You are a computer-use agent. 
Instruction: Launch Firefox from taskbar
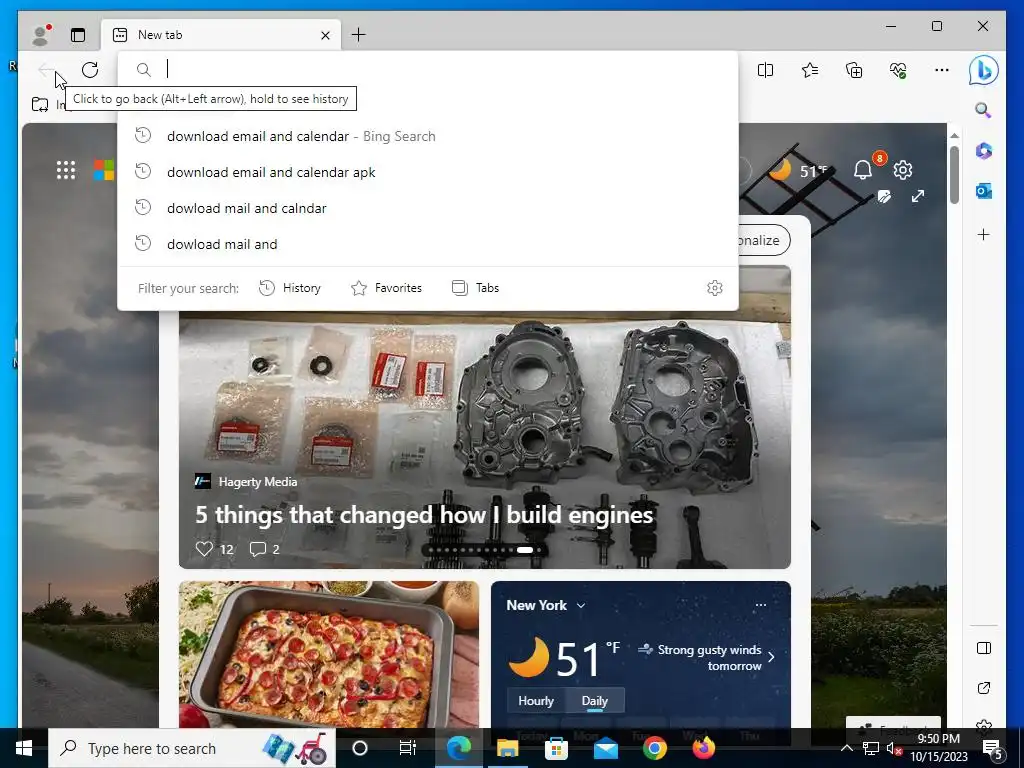(x=703, y=748)
